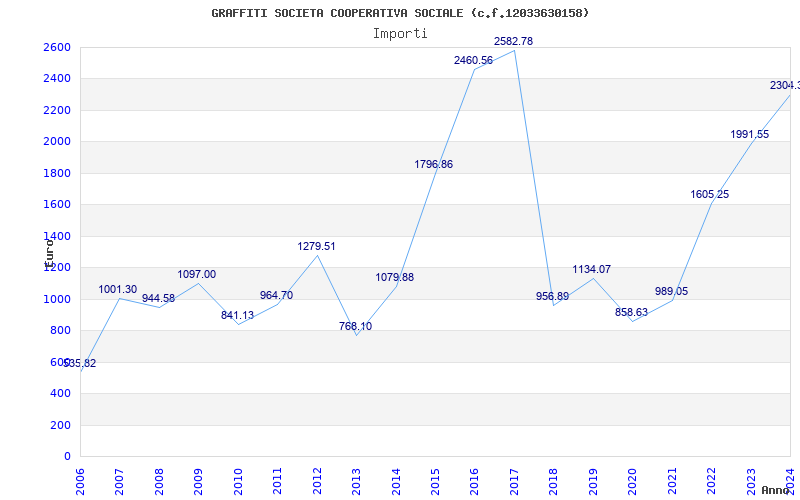Select the 1796.86 value label
The width and height of the screenshot is (800, 500).
tap(434, 164)
